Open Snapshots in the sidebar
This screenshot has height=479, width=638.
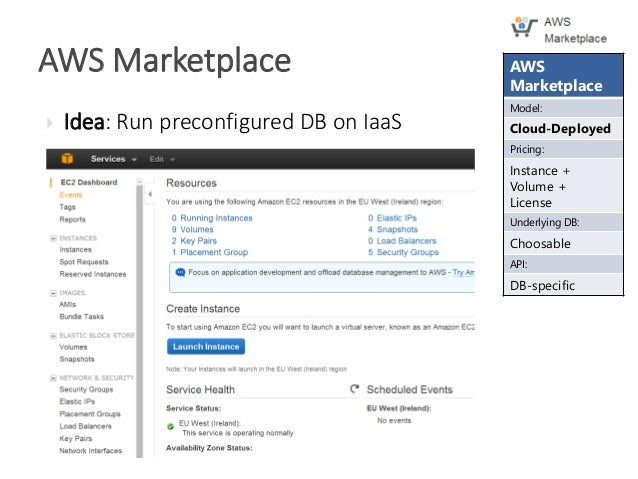tap(77, 359)
